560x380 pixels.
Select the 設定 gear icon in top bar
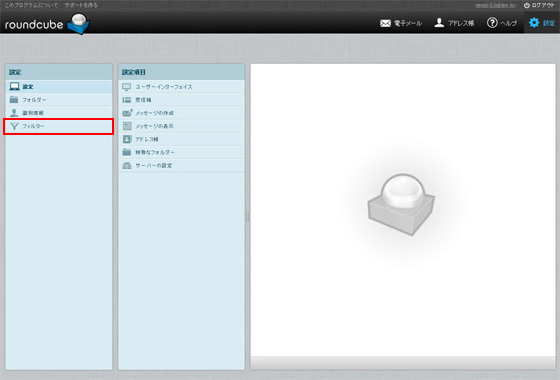point(534,23)
